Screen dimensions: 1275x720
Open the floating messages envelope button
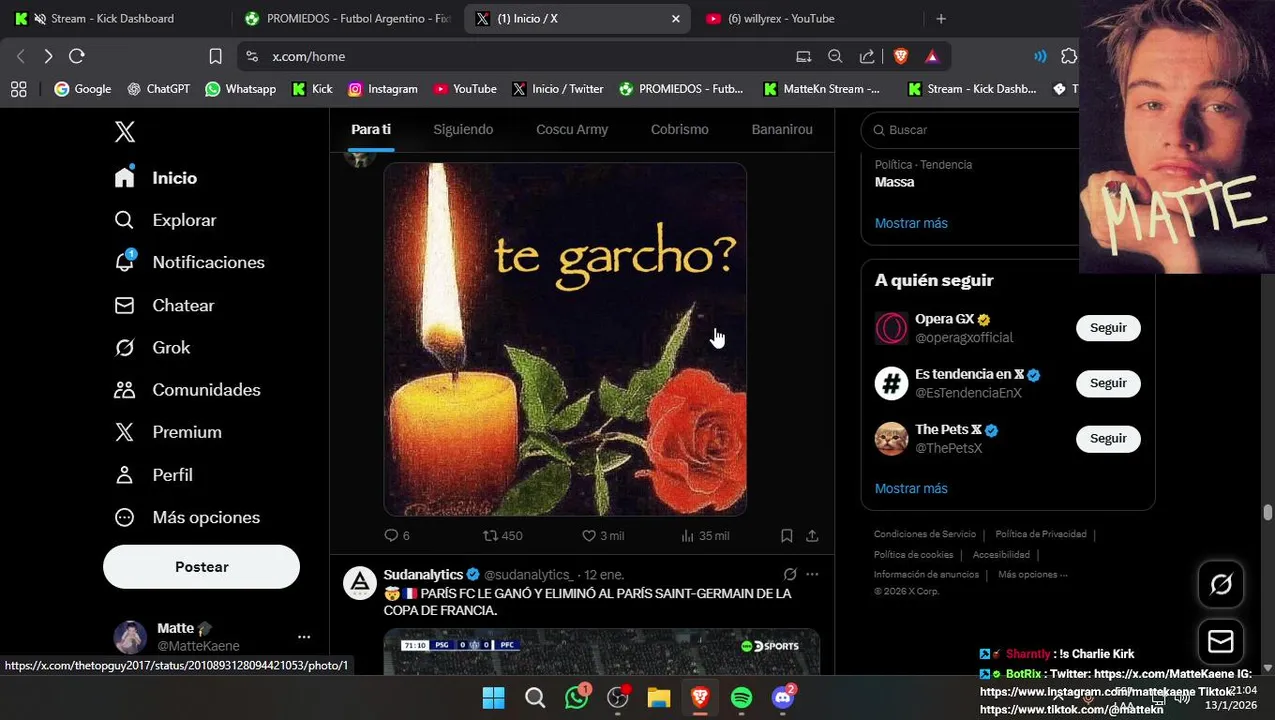tap(1221, 641)
